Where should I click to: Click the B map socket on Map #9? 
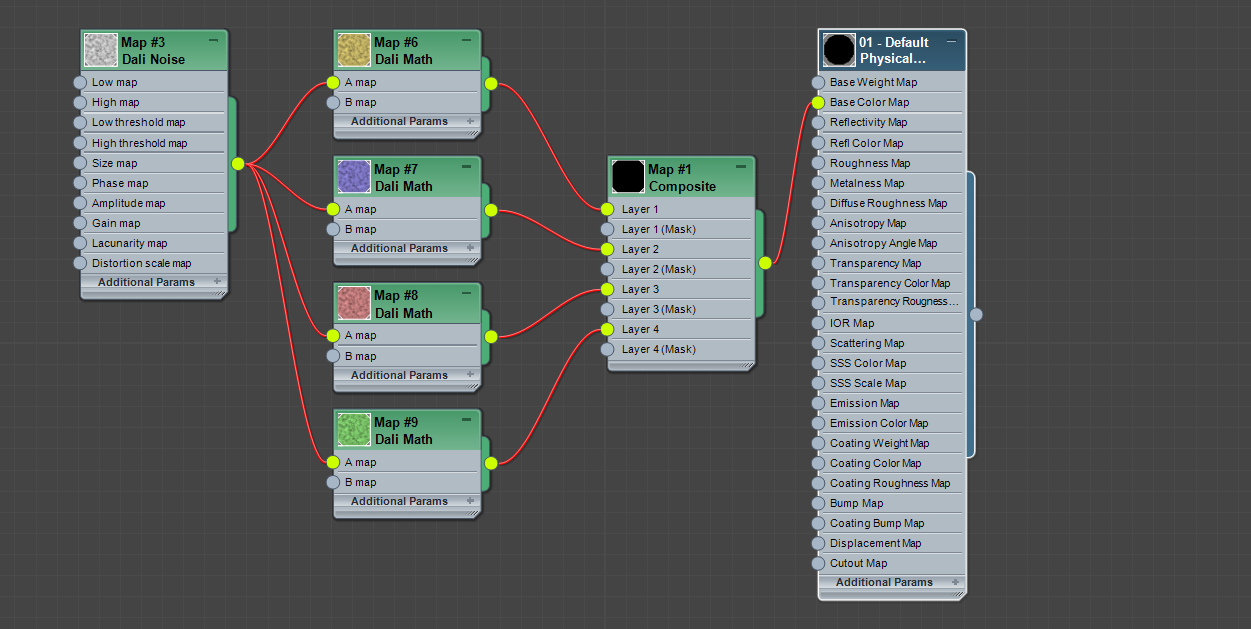[x=333, y=483]
